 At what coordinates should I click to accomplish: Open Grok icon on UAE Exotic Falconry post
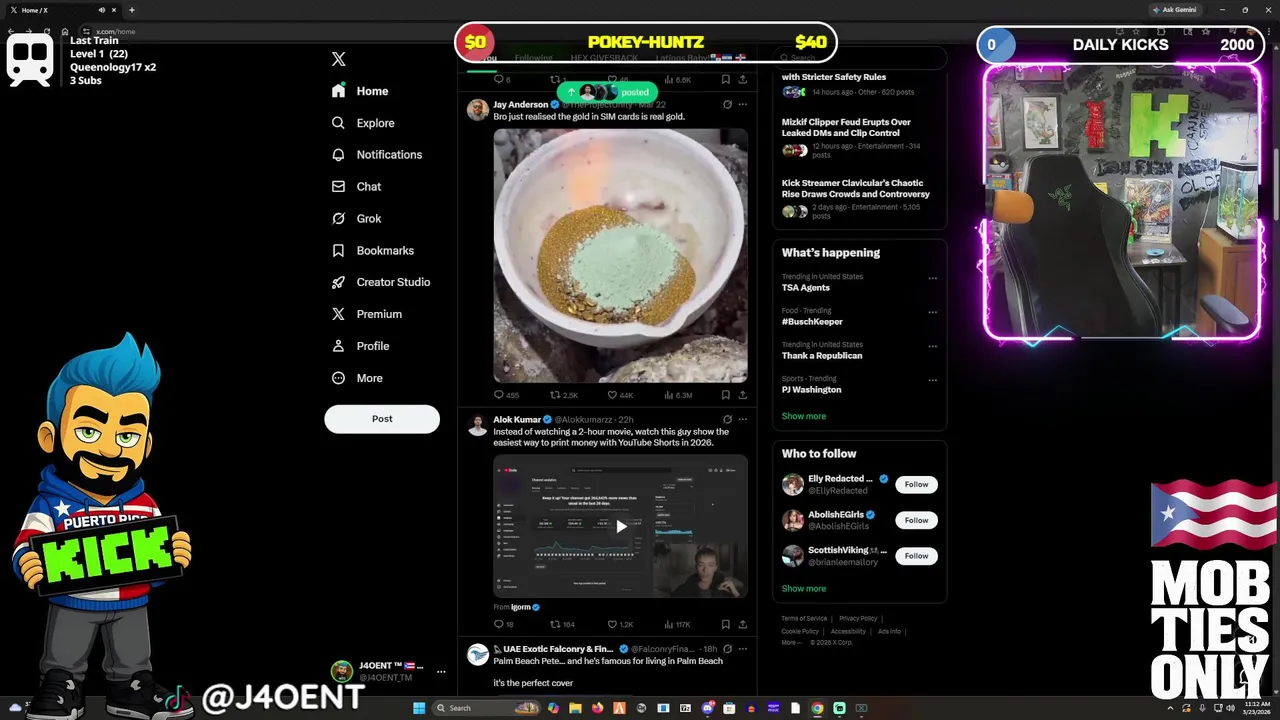tap(727, 649)
